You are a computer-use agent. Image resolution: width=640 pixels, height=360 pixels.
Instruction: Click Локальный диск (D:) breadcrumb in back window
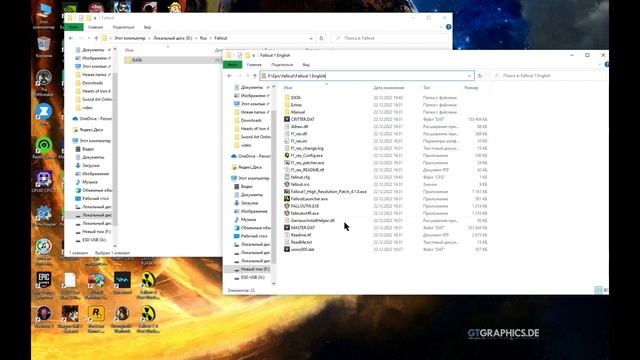[x=173, y=38]
